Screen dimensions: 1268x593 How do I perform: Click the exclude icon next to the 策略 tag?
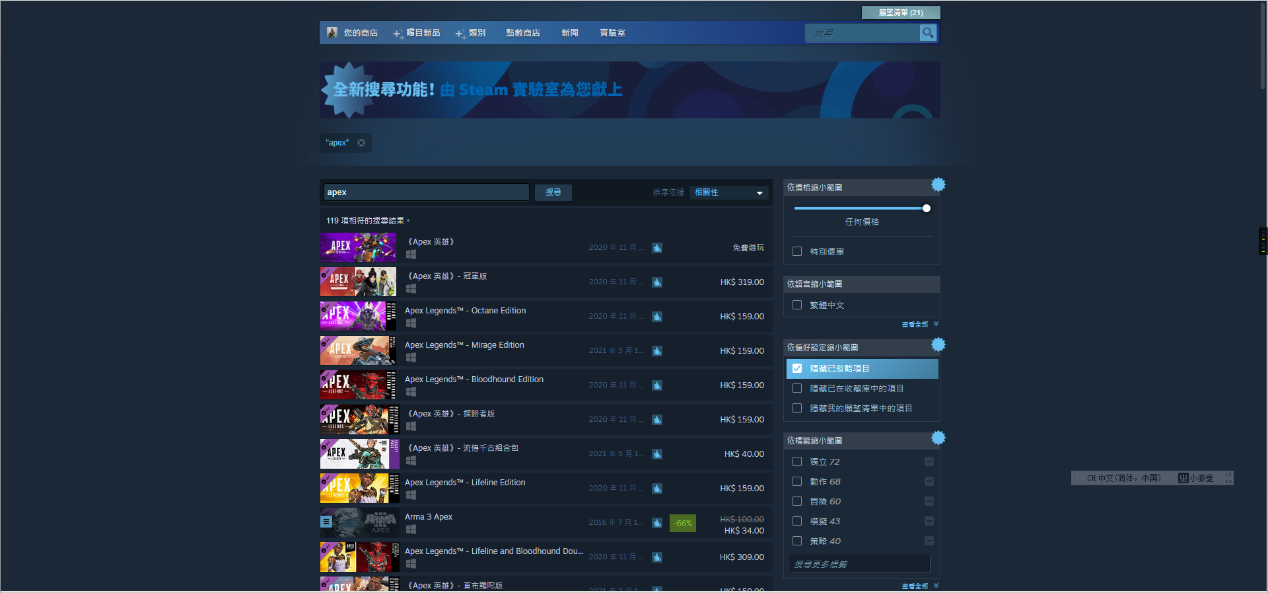[x=929, y=541]
